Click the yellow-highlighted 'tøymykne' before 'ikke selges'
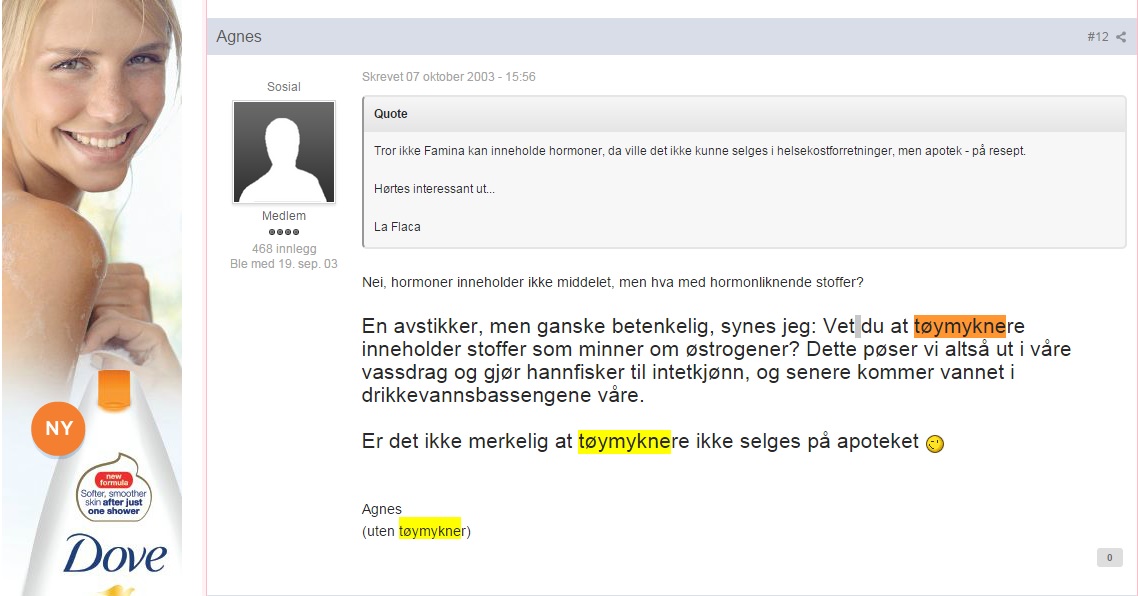 (624, 441)
